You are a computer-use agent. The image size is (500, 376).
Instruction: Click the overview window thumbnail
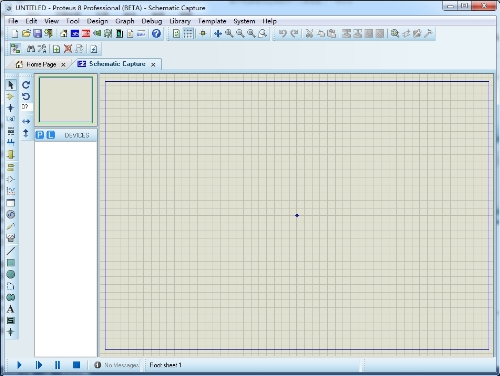coord(66,100)
